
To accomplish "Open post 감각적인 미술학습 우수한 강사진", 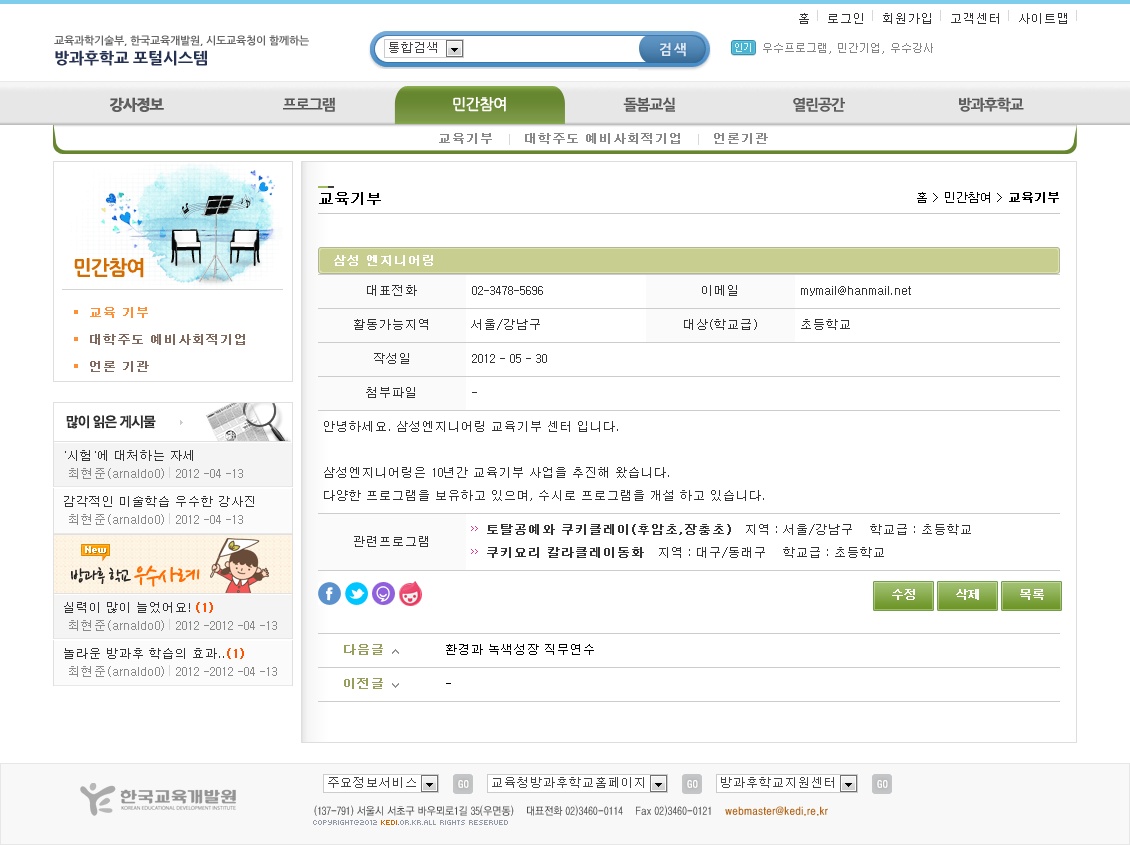I will pos(159,501).
